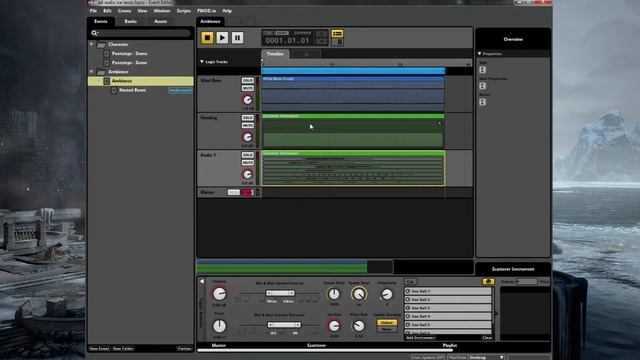Image resolution: width=640 pixels, height=360 pixels.
Task: Add a parameter sheet with plus tab
Action: tap(306, 54)
